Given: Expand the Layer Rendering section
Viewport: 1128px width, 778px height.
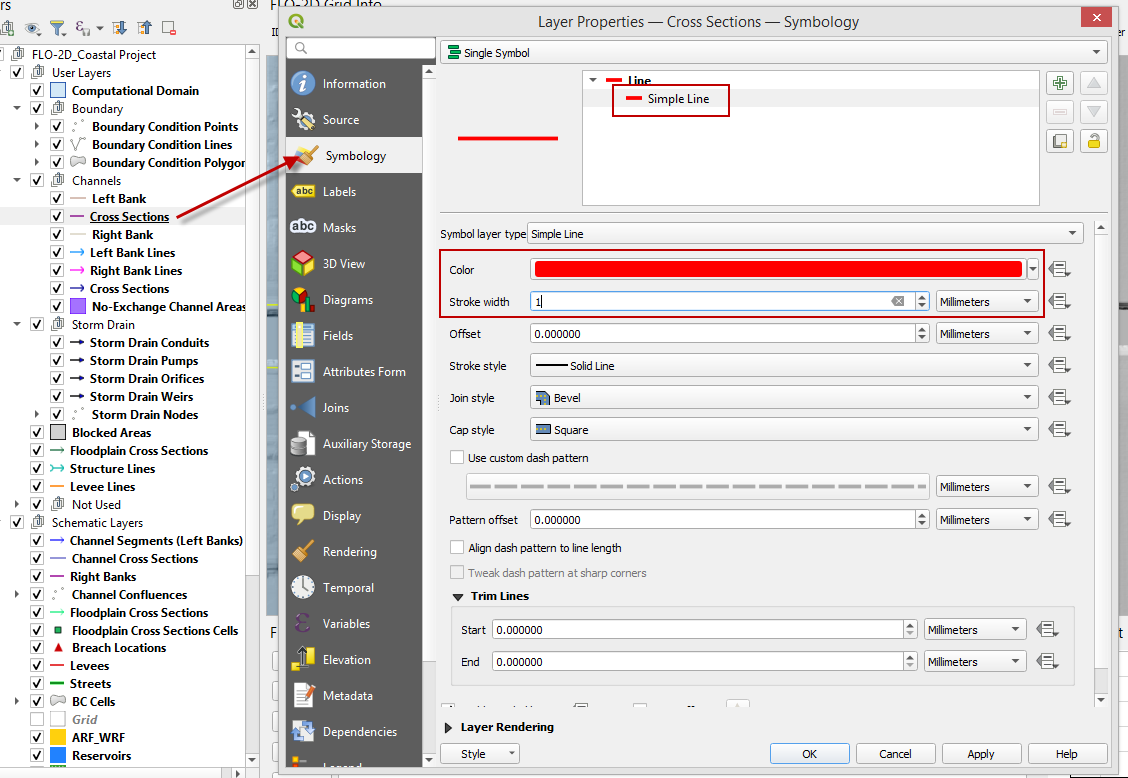Looking at the screenshot, I should point(447,727).
